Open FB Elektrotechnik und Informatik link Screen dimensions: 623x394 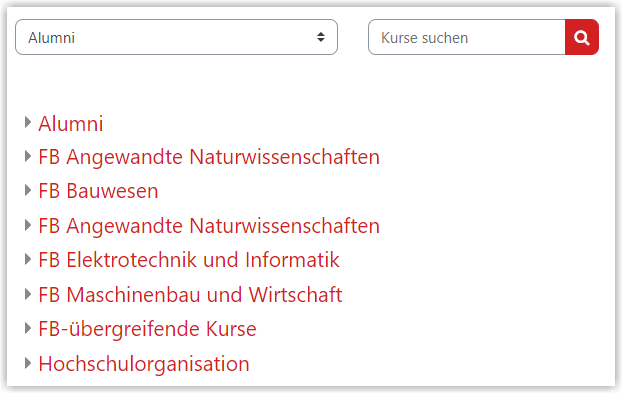pos(189,260)
